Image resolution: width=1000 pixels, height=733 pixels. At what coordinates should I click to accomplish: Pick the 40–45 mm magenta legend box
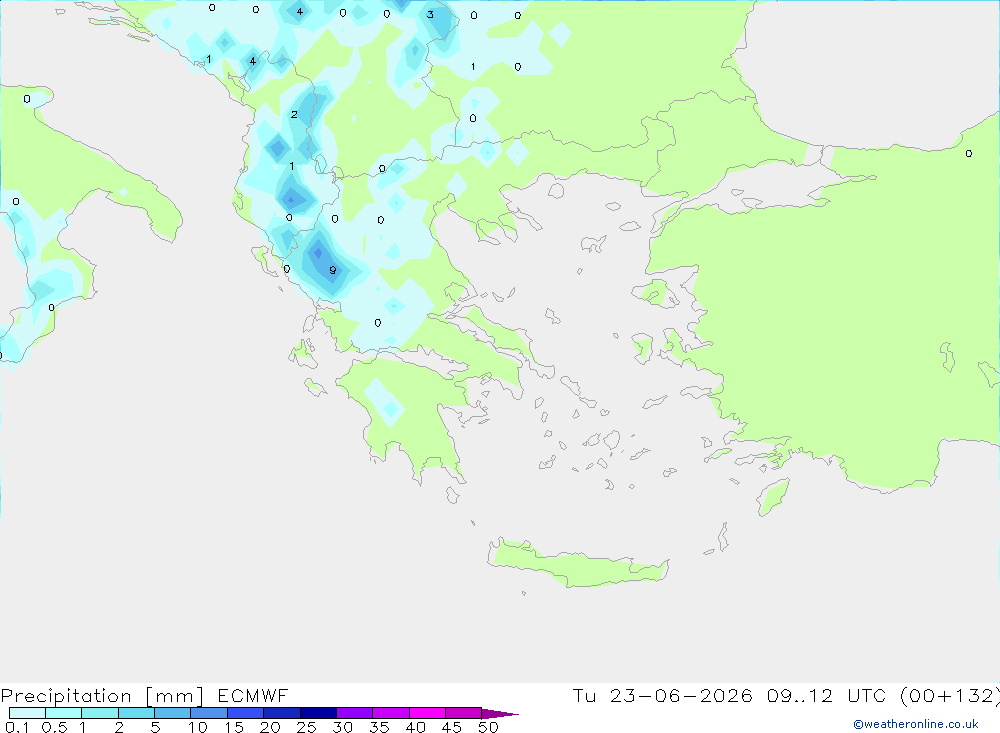[x=427, y=713]
